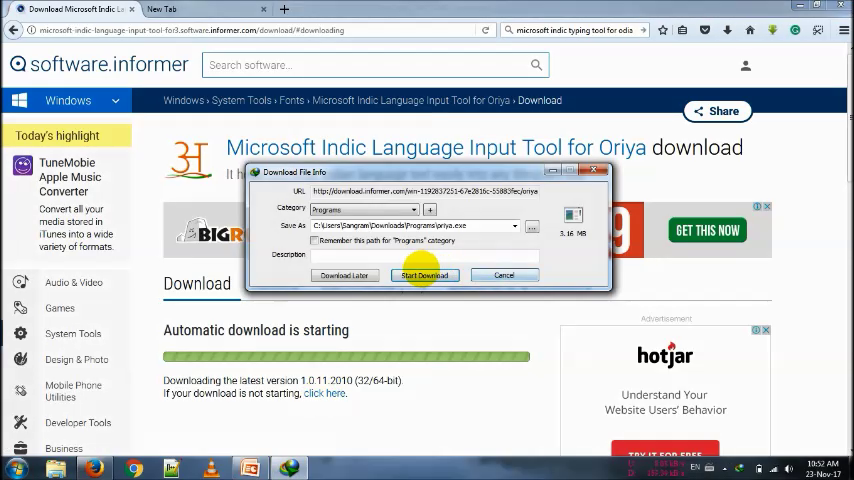Viewport: 854px width, 480px height.
Task: Open the Developer Tools wrench icon
Action: coord(20,422)
